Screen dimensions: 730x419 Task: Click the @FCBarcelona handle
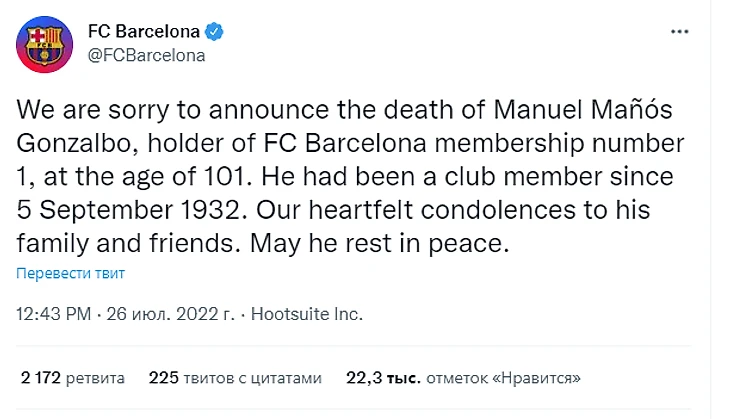(146, 55)
